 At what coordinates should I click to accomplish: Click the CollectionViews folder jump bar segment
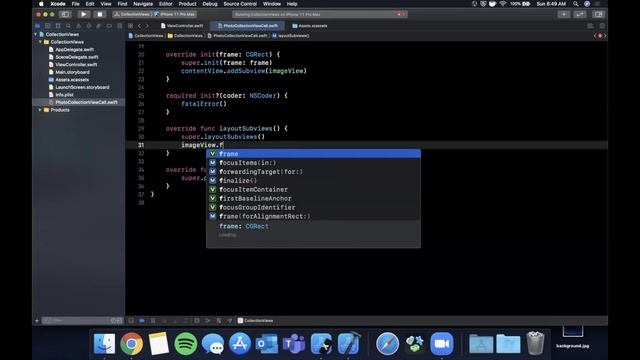pyautogui.click(x=185, y=36)
